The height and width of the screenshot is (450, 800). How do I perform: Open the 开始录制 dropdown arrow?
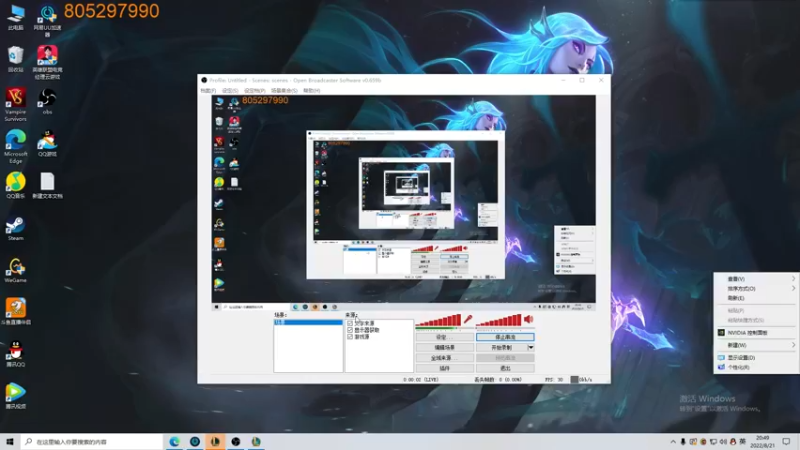[x=531, y=347]
